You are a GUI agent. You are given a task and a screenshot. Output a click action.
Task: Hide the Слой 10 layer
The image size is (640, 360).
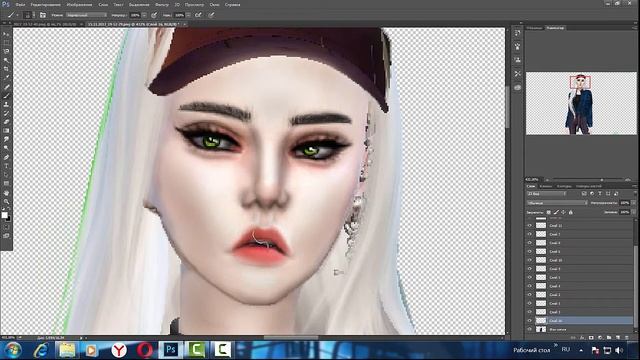pos(530,260)
